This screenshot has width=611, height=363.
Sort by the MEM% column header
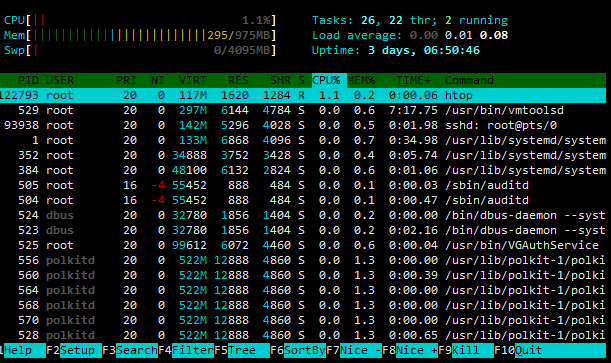coord(361,80)
